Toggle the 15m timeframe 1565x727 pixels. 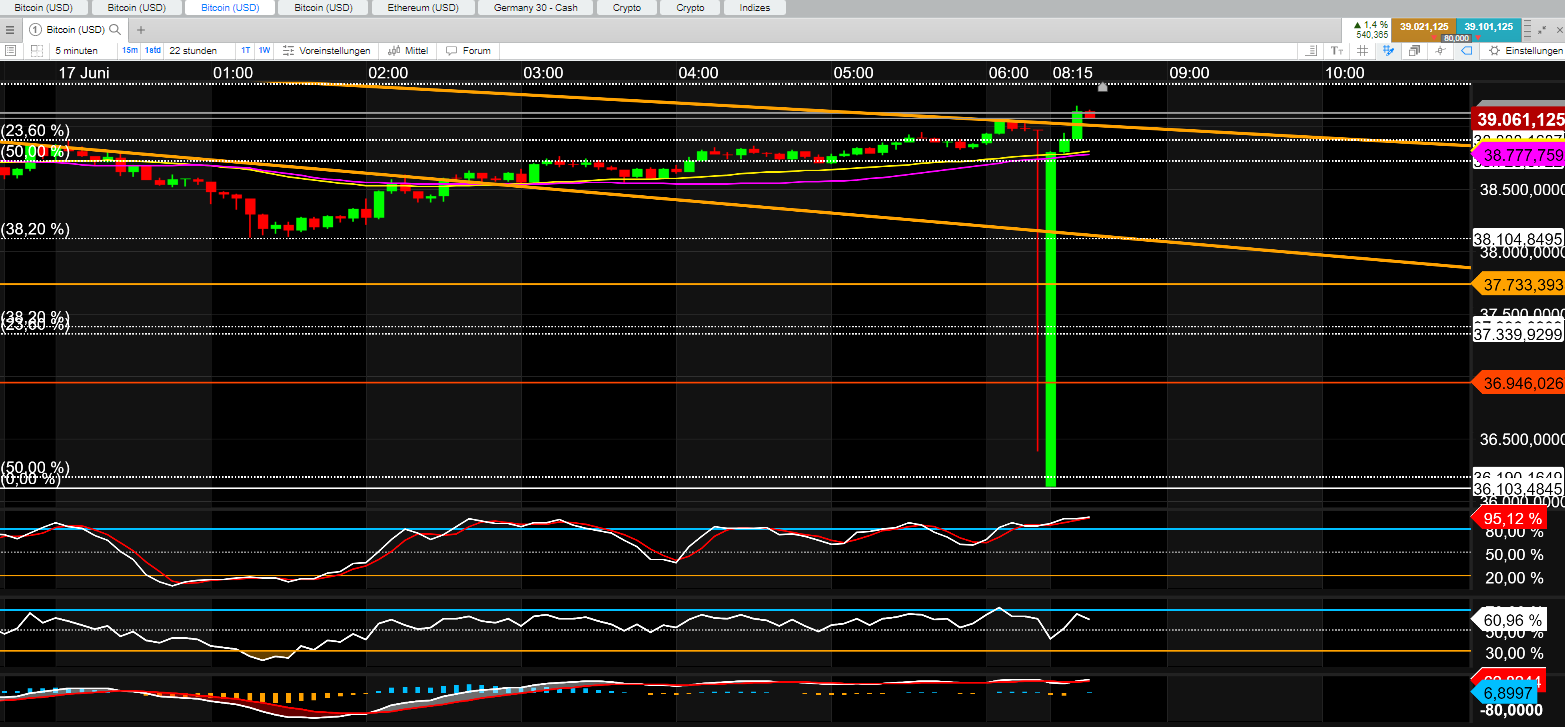coord(129,50)
